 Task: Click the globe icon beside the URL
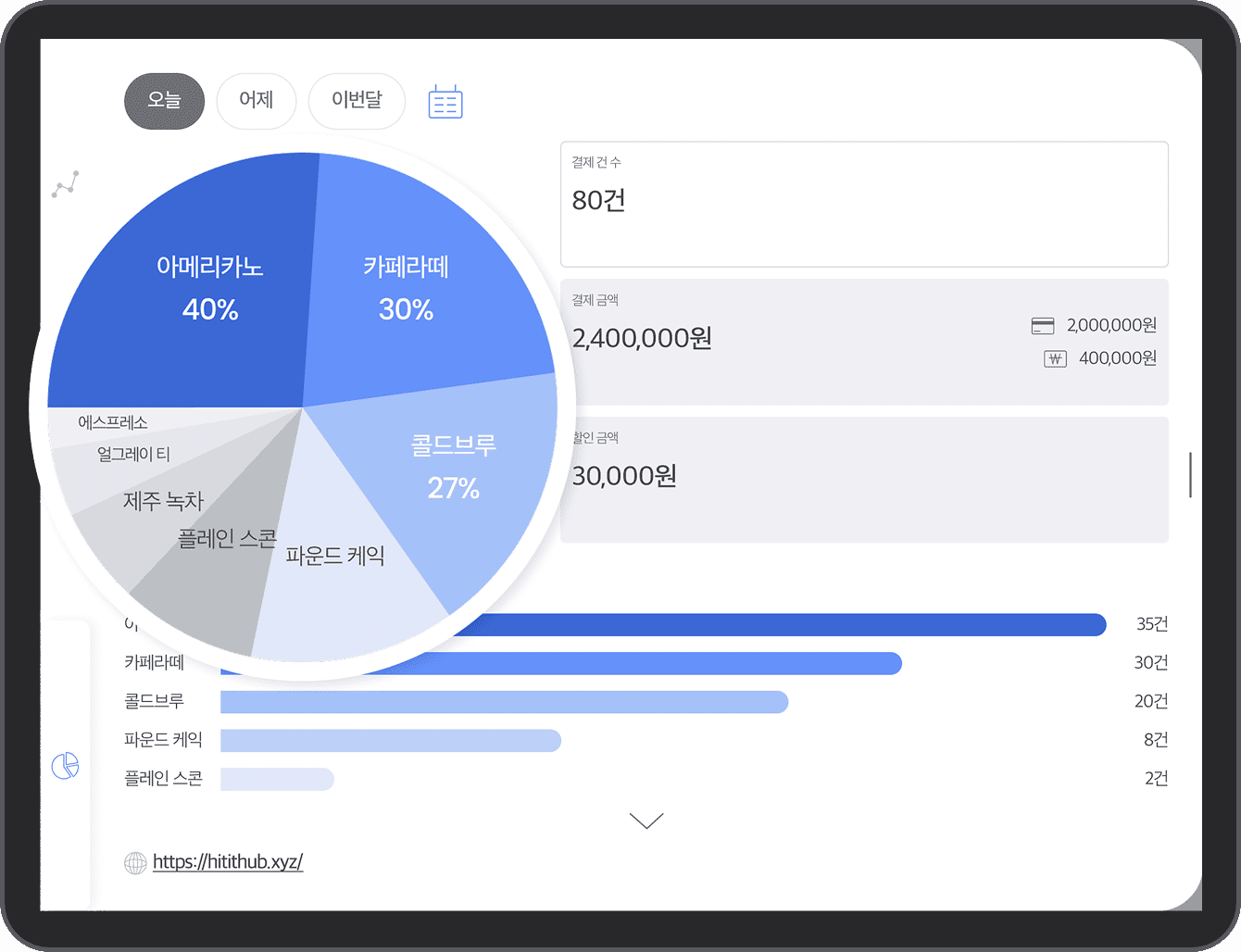point(135,863)
